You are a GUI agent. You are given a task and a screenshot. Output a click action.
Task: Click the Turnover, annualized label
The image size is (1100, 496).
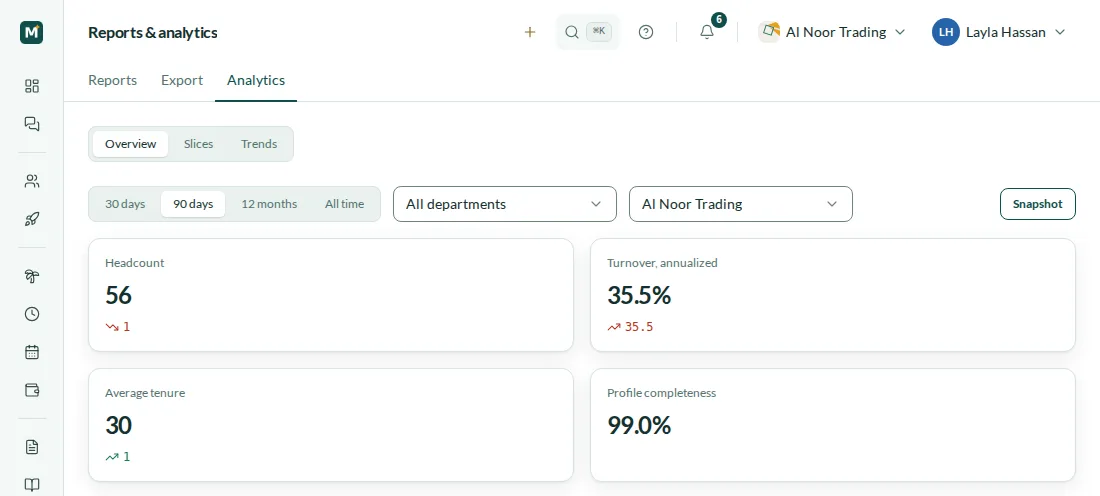pos(662,263)
